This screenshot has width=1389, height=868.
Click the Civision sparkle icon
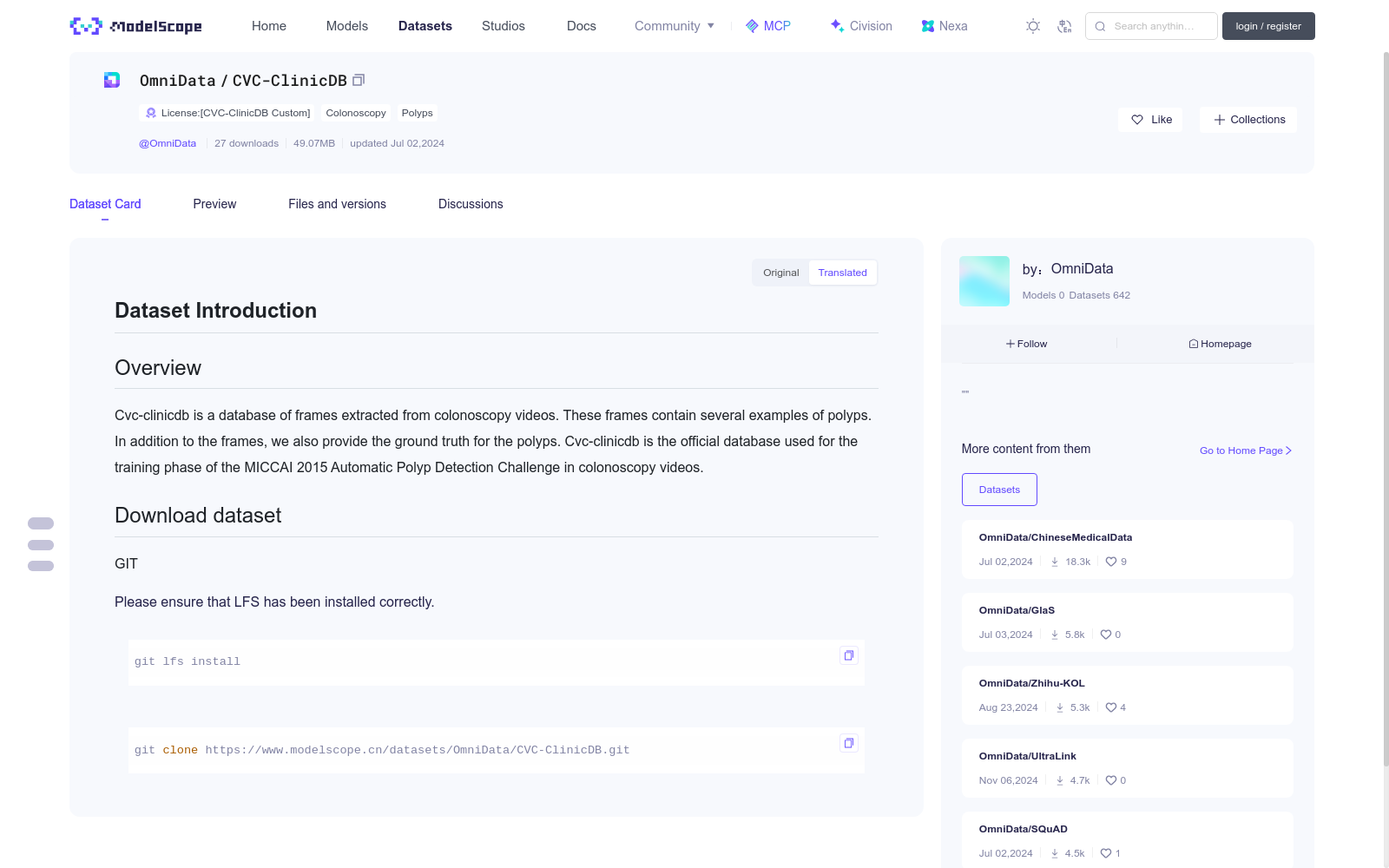837,26
